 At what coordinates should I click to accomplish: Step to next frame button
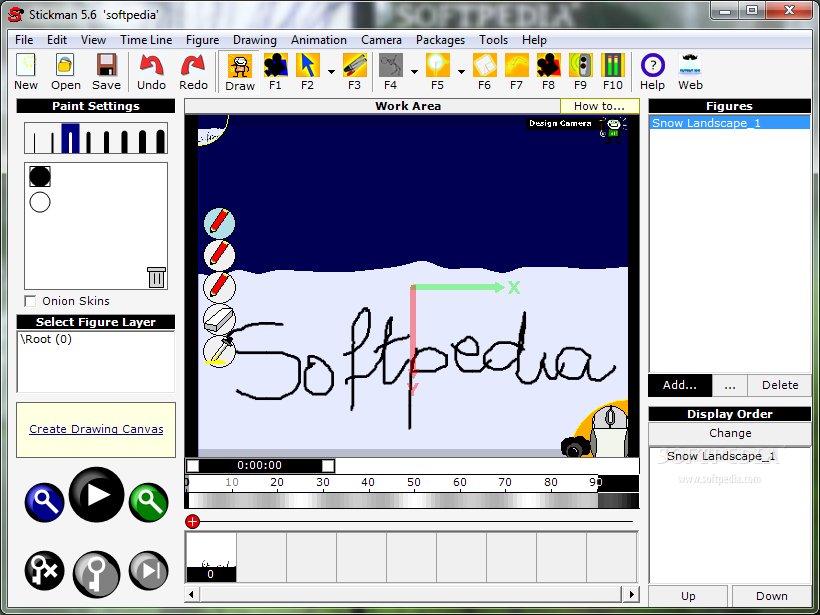coord(149,571)
